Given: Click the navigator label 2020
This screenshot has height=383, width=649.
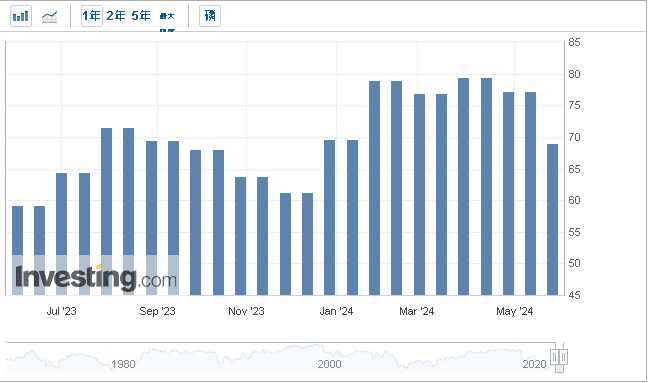Looking at the screenshot, I should click(534, 364).
